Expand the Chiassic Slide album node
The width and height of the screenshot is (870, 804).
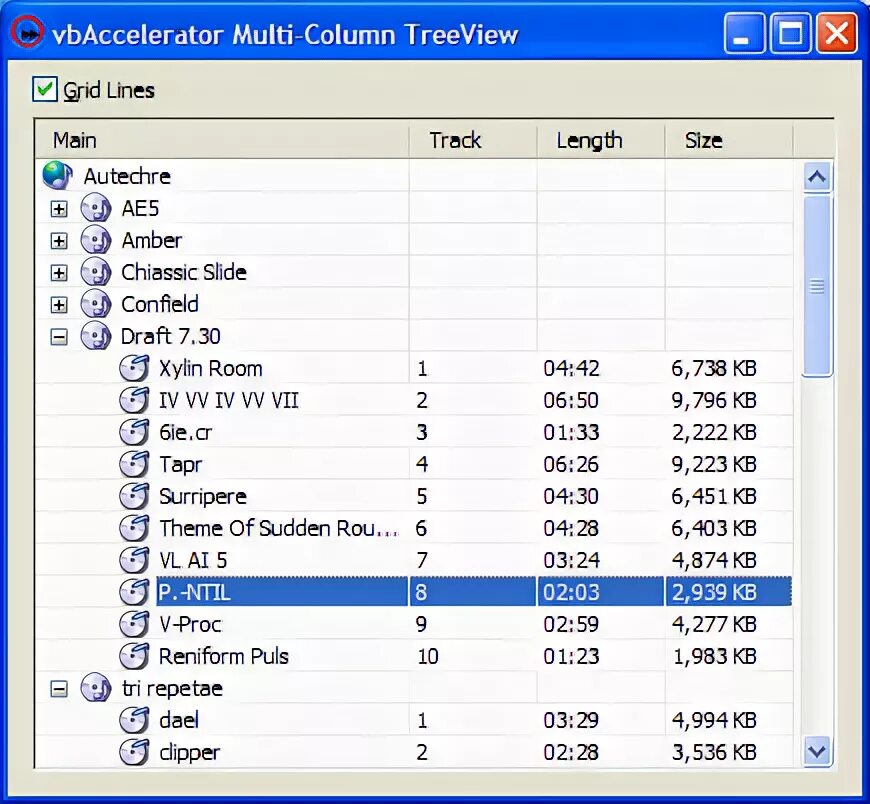(x=59, y=272)
